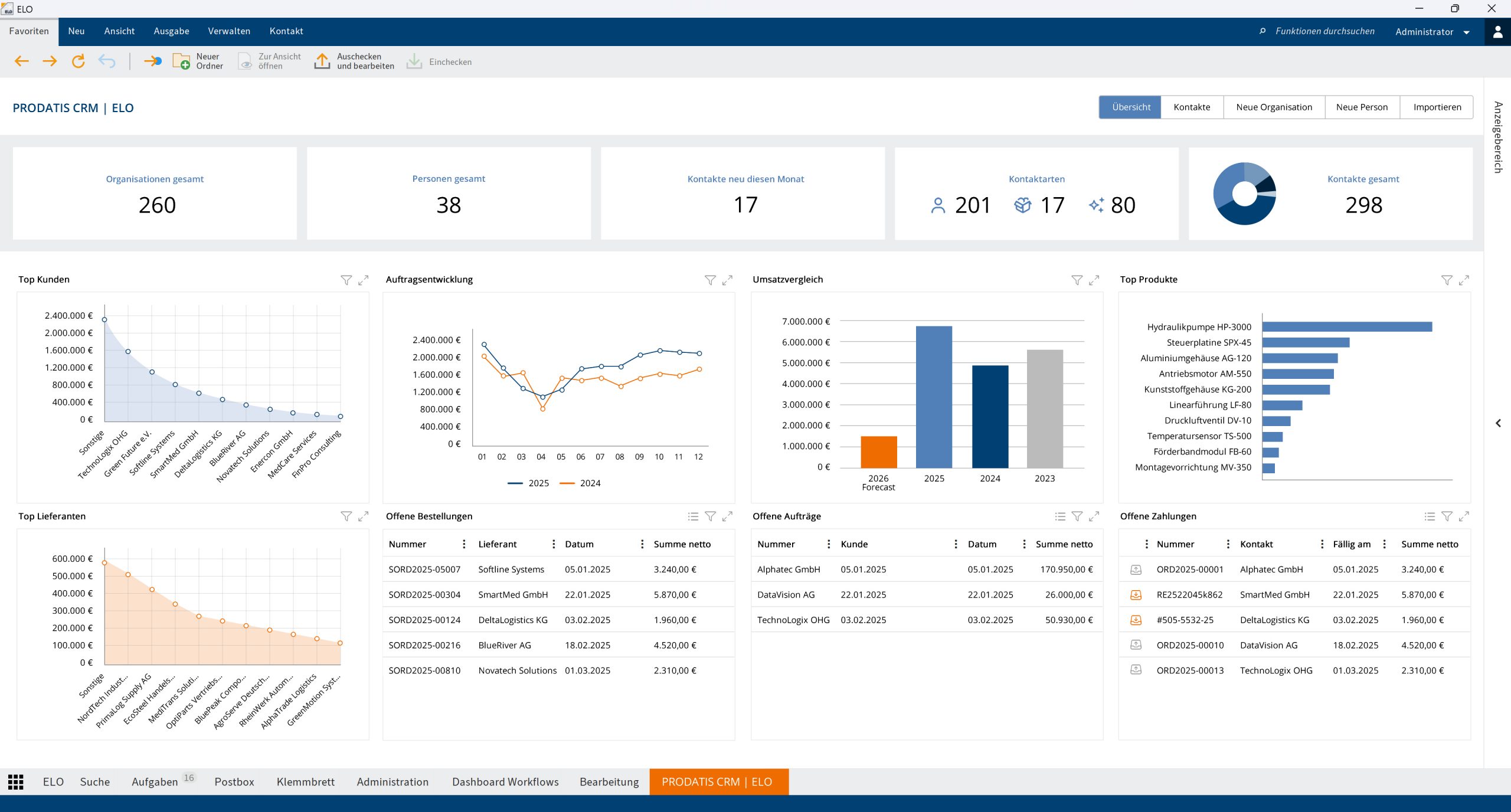Click the Funktionen durchsuchen search field
1511x812 pixels.
tap(1324, 31)
